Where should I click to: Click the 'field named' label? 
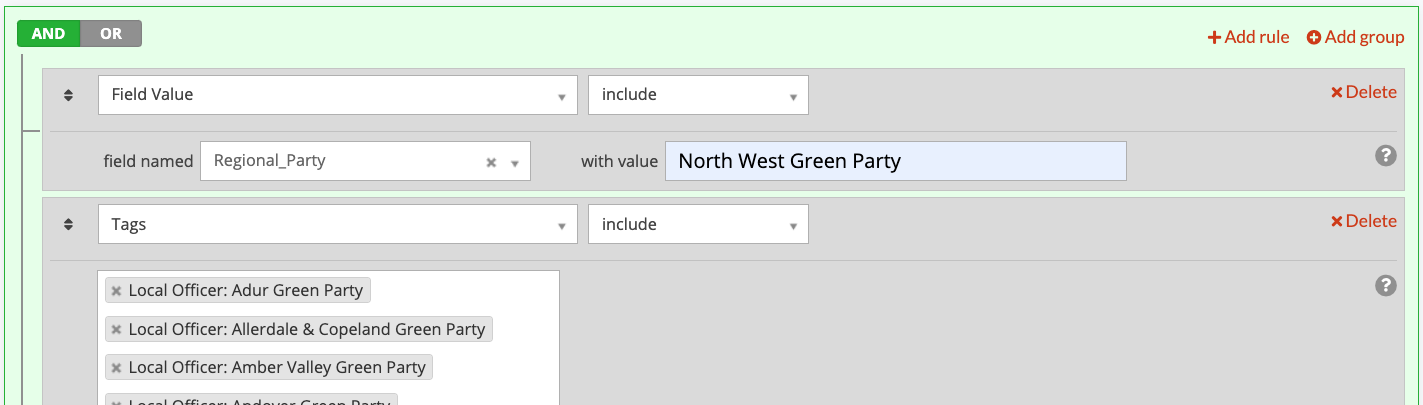click(x=148, y=161)
